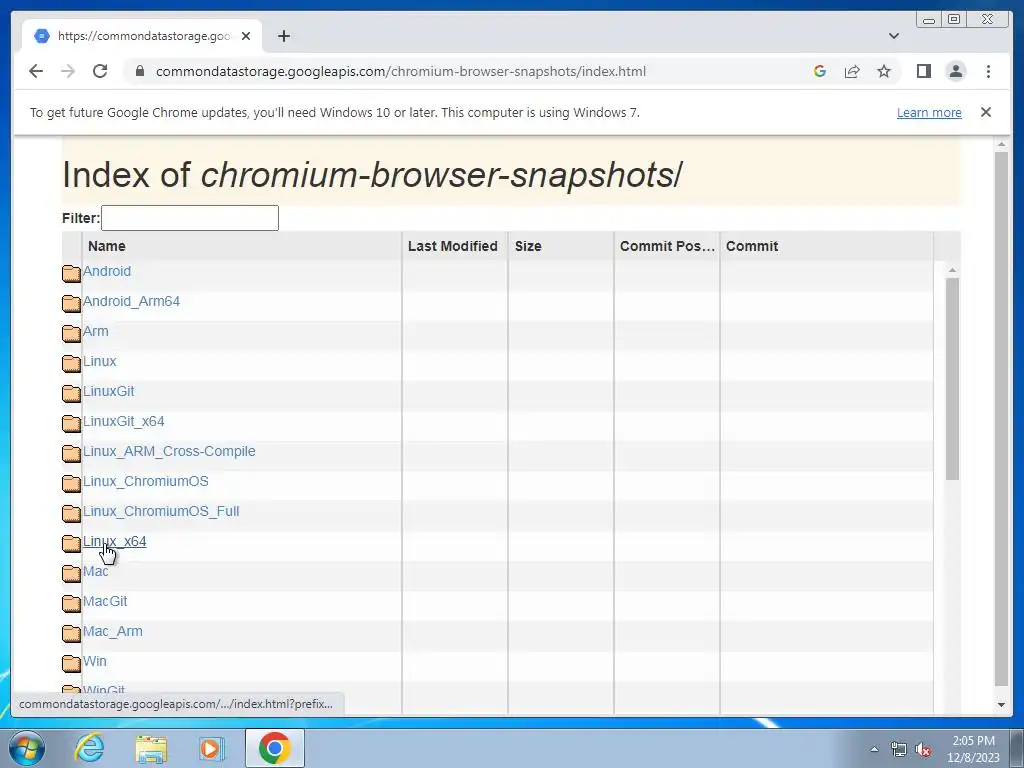Image resolution: width=1024 pixels, height=768 pixels.
Task: Open the Linux folder link
Action: coord(99,361)
